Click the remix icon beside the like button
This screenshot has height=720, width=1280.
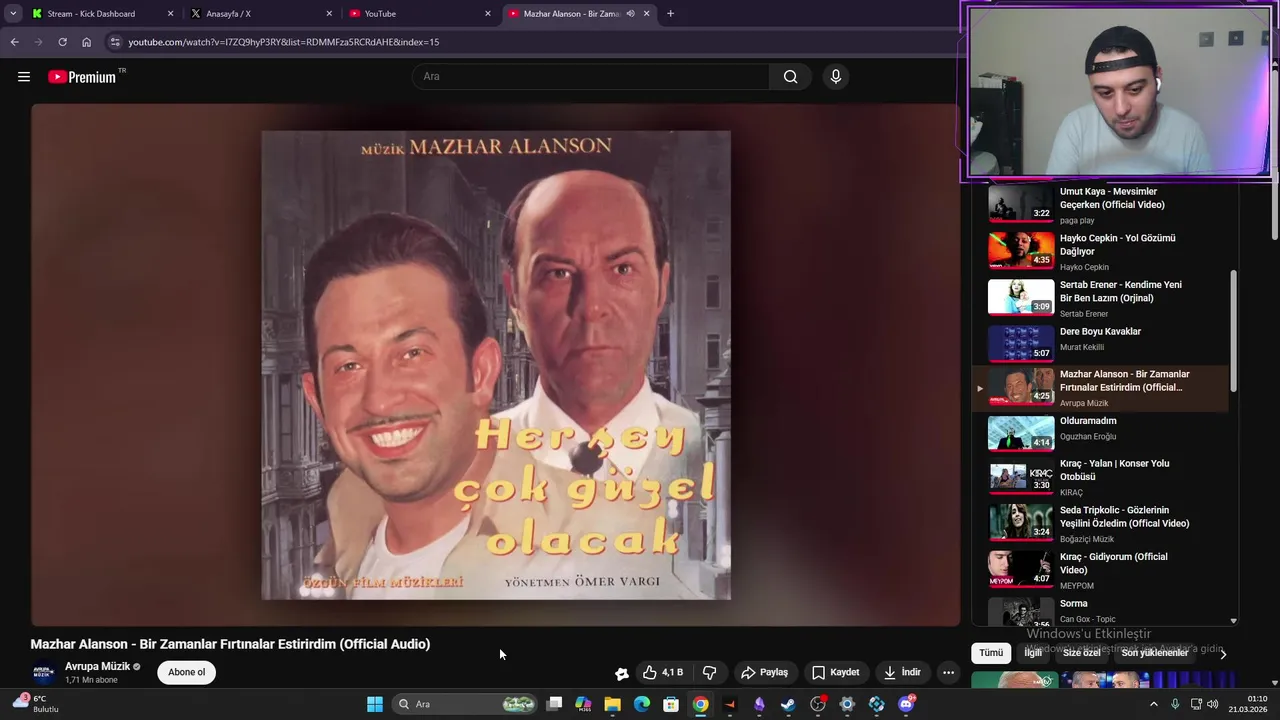pyautogui.click(x=621, y=673)
